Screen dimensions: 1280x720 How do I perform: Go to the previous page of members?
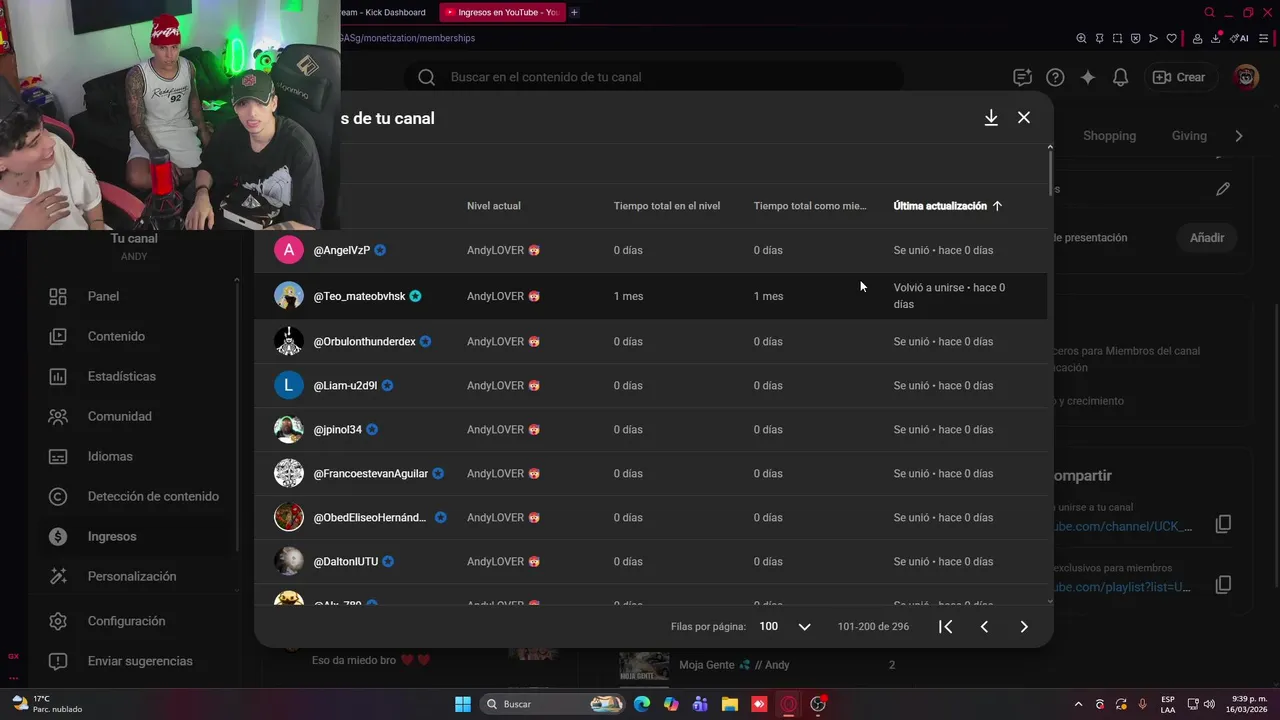(x=984, y=627)
